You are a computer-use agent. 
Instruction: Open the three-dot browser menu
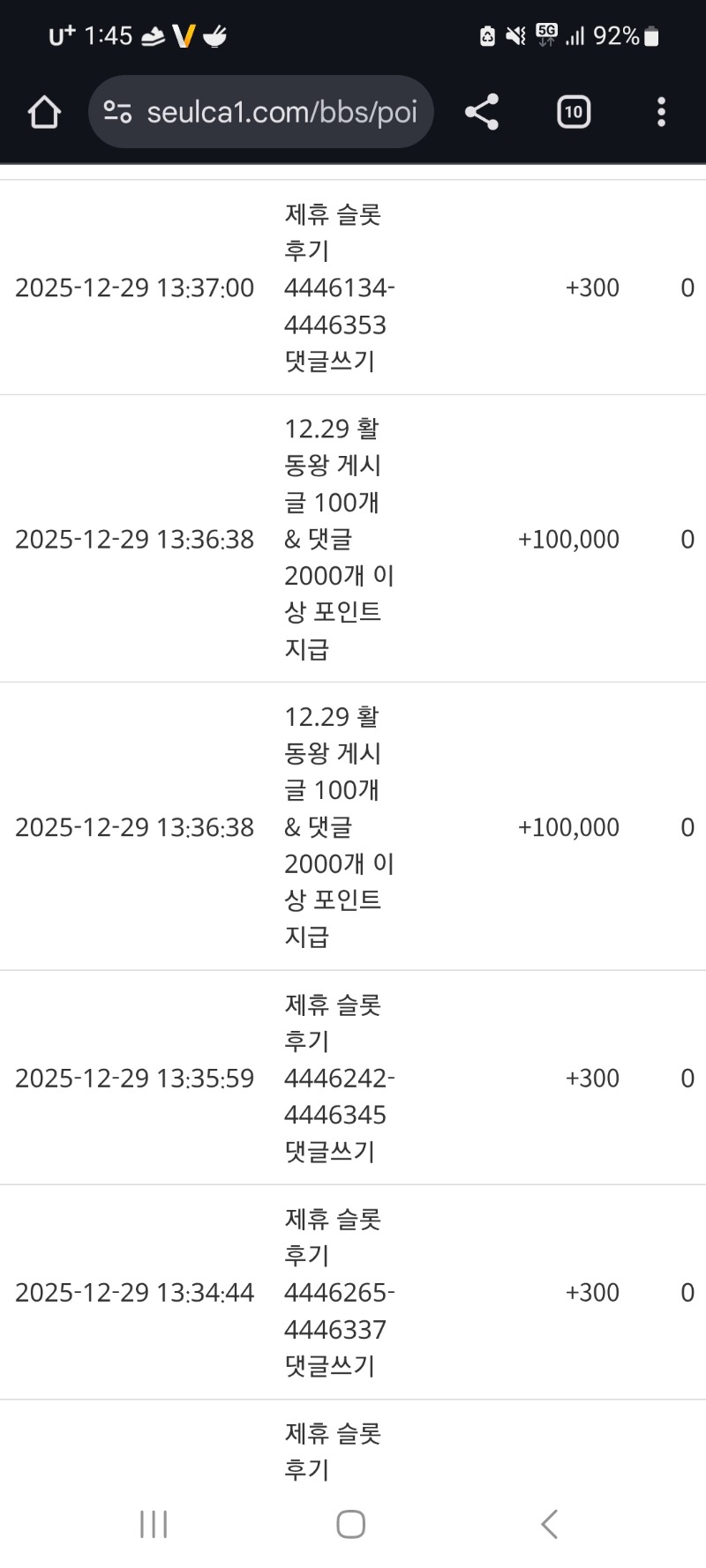click(661, 112)
